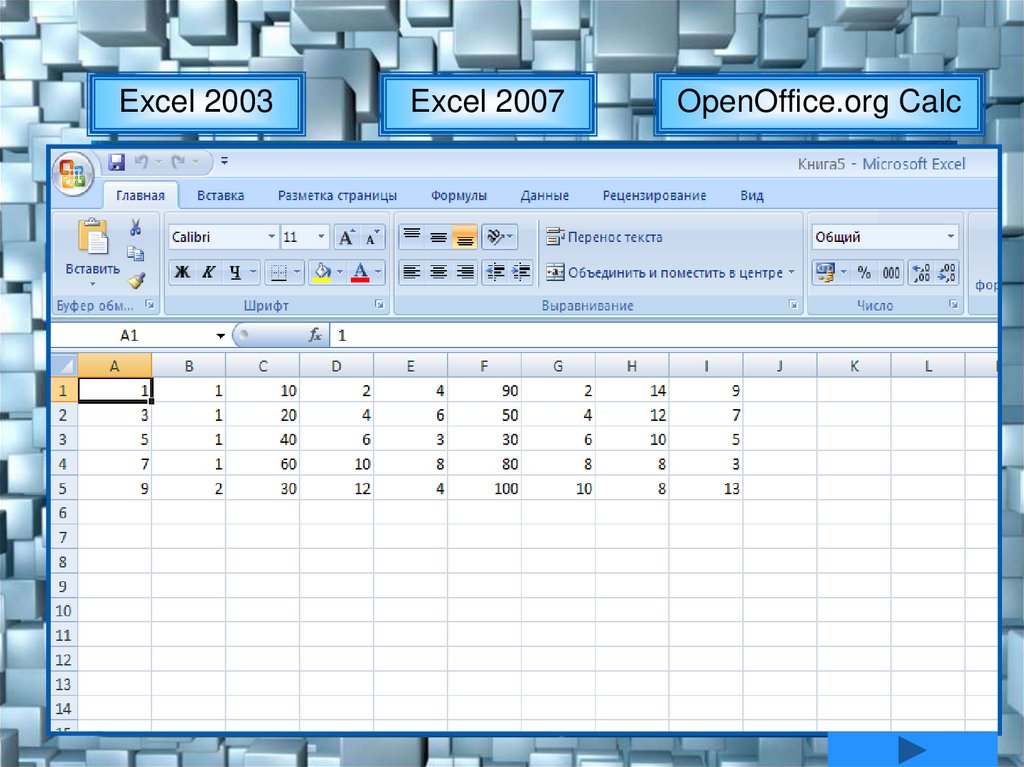Viewport: 1024px width, 767px height.
Task: Expand the accounting number format arrow
Action: [844, 272]
